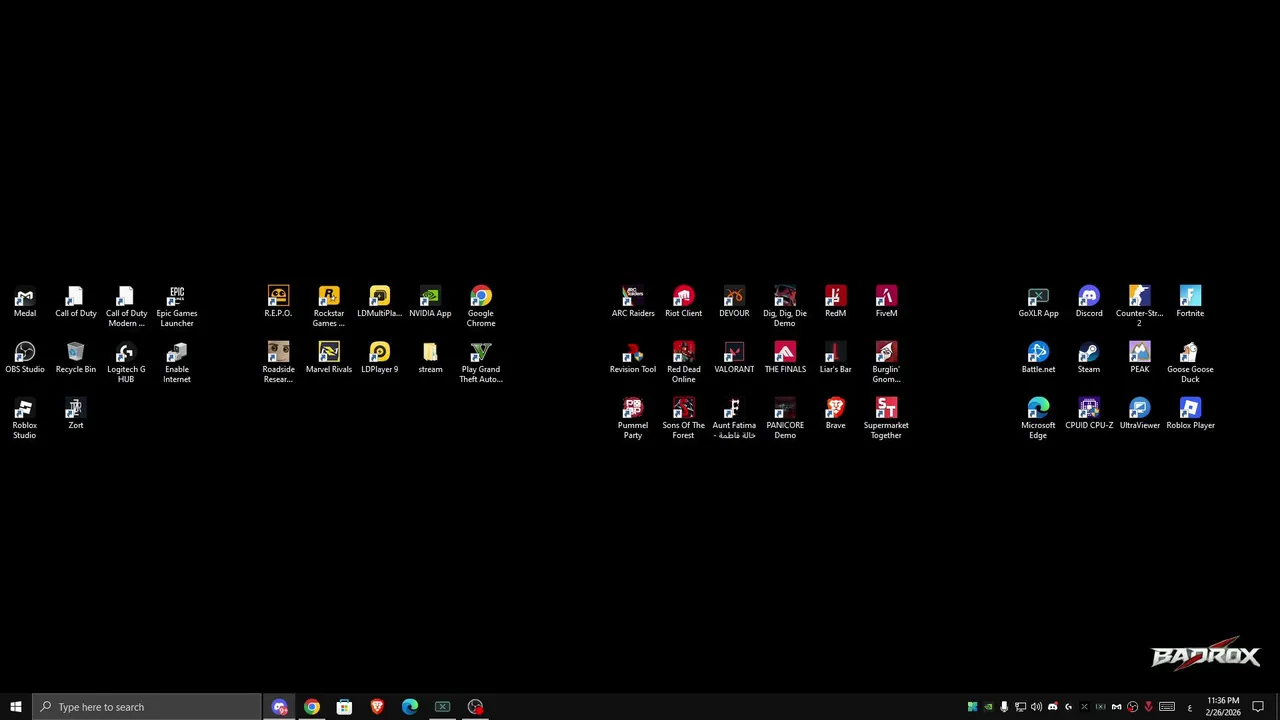Select the NVIDIA App desktop icon
This screenshot has width=1280, height=720.
(x=430, y=303)
